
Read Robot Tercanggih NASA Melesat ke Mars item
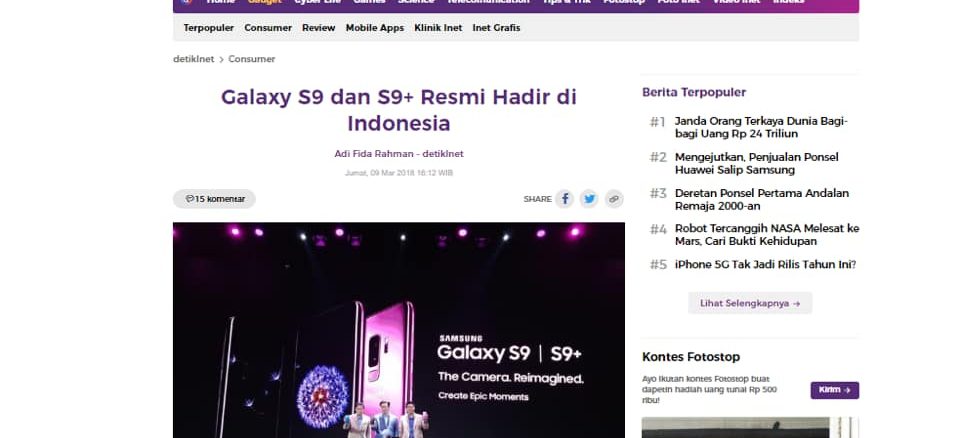(x=767, y=235)
